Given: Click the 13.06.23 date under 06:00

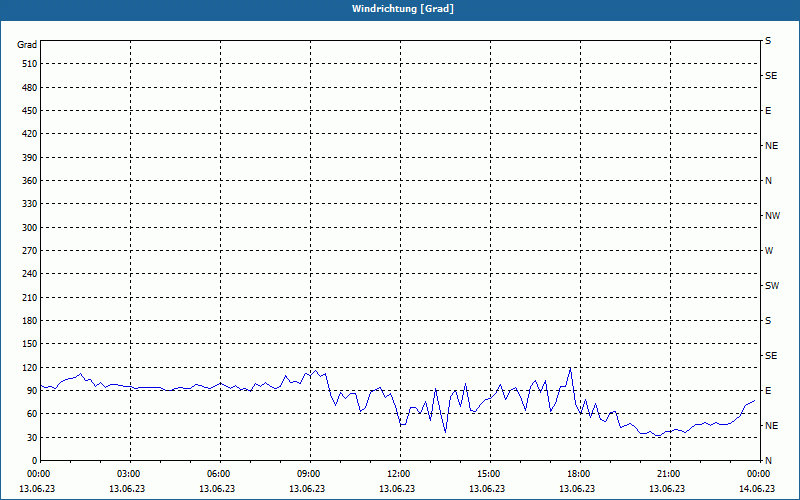Looking at the screenshot, I should (217, 489).
